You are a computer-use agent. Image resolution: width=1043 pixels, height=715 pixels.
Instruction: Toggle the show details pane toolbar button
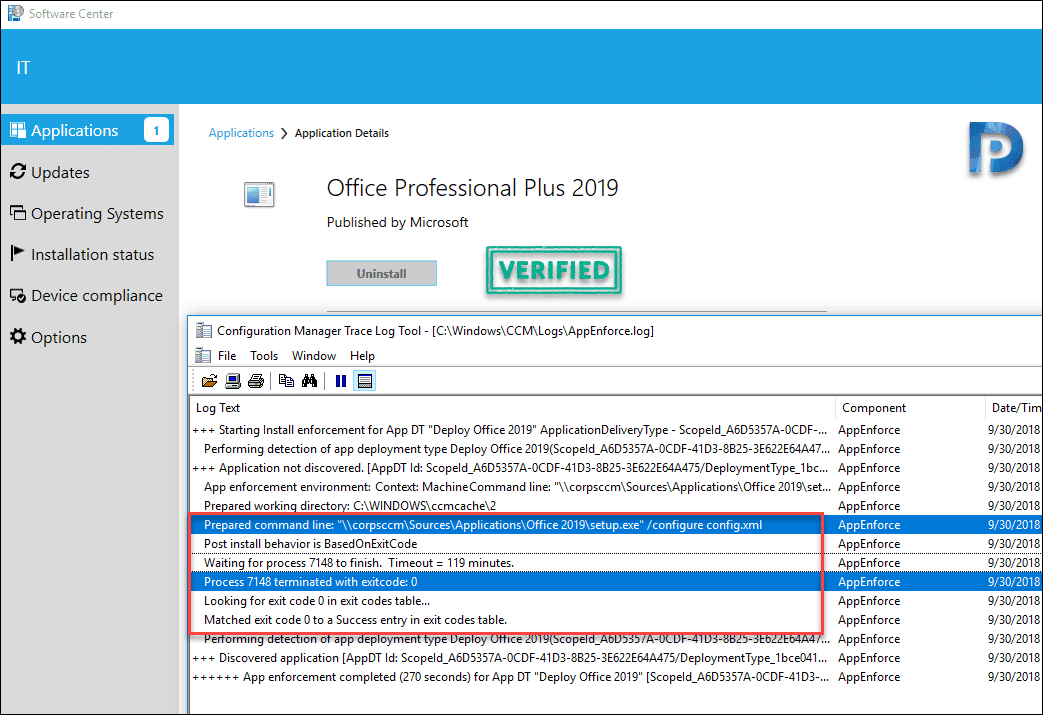click(365, 381)
